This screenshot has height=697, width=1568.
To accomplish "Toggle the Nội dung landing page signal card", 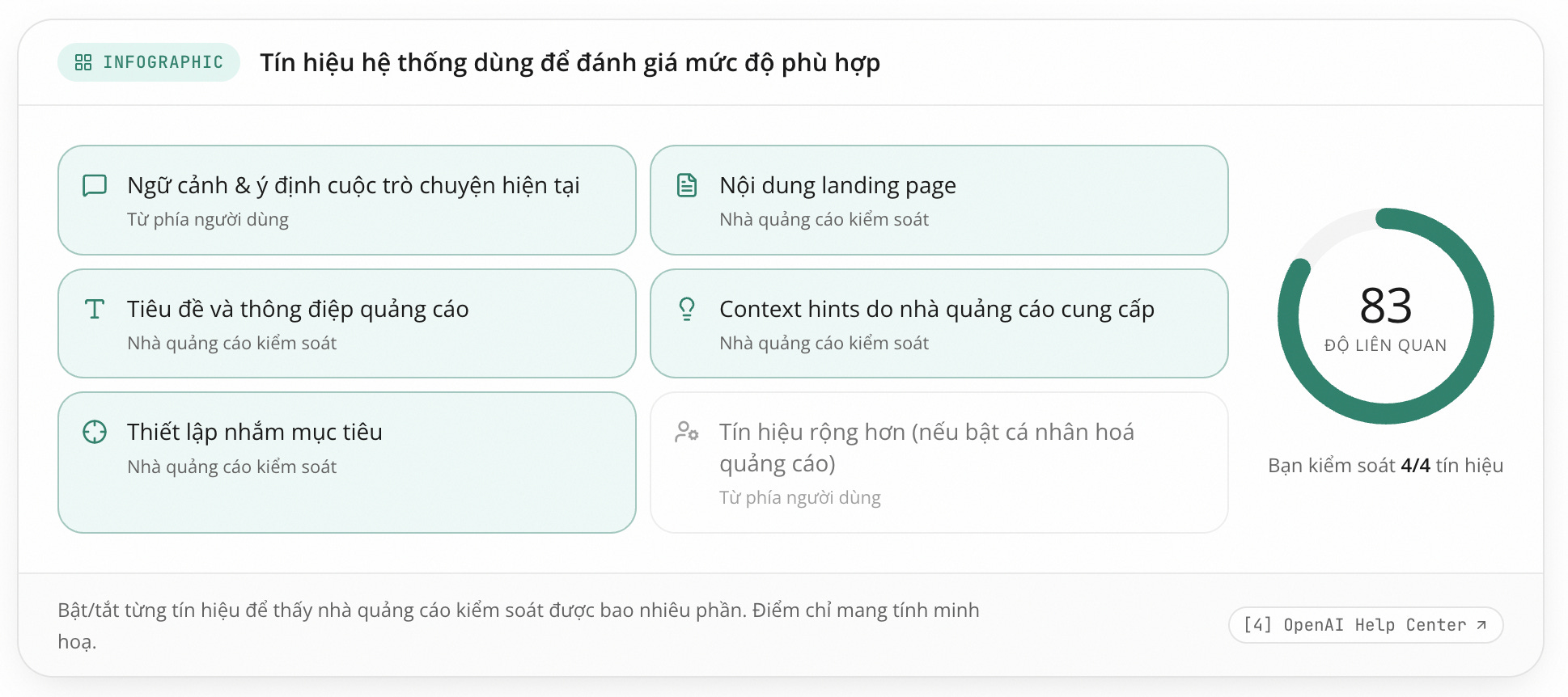I will pyautogui.click(x=939, y=201).
